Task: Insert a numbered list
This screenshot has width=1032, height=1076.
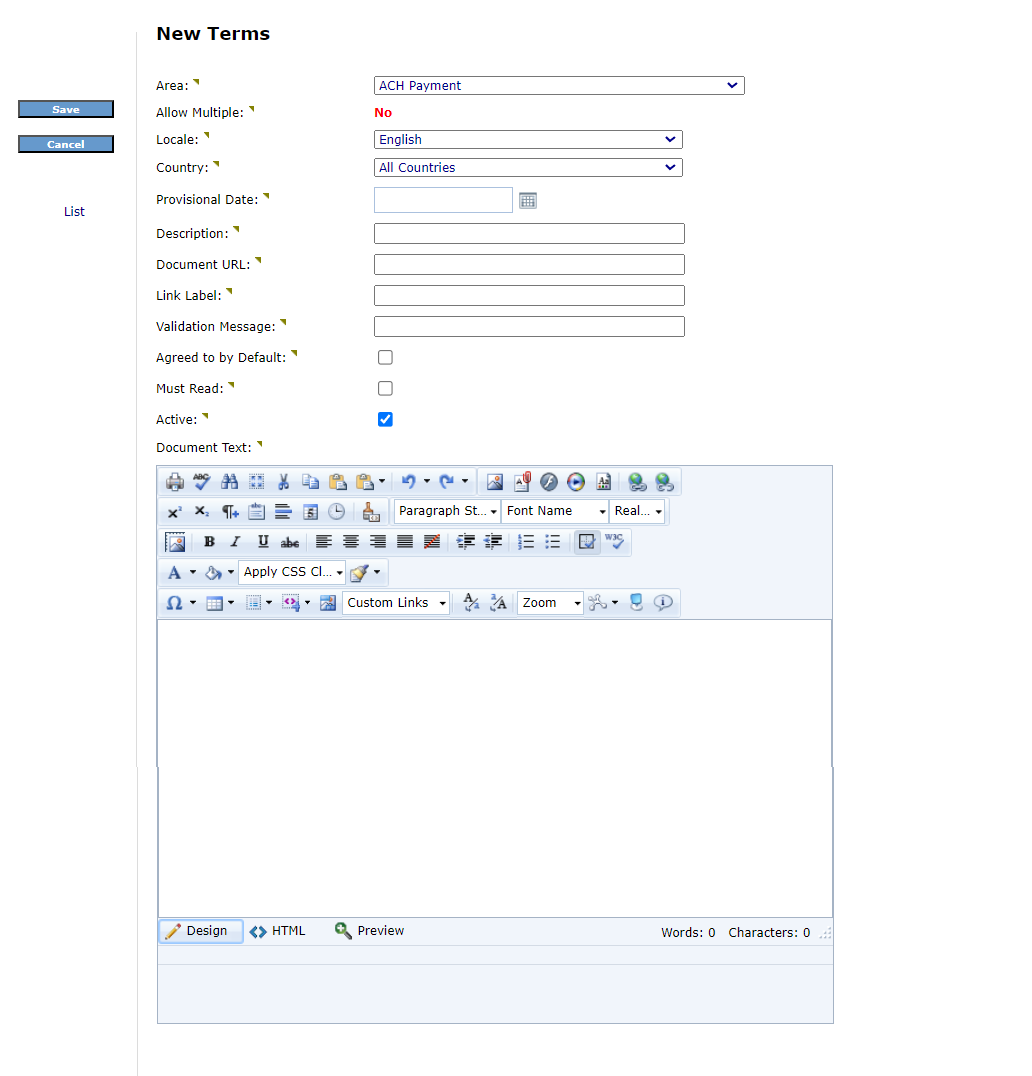Action: (526, 542)
